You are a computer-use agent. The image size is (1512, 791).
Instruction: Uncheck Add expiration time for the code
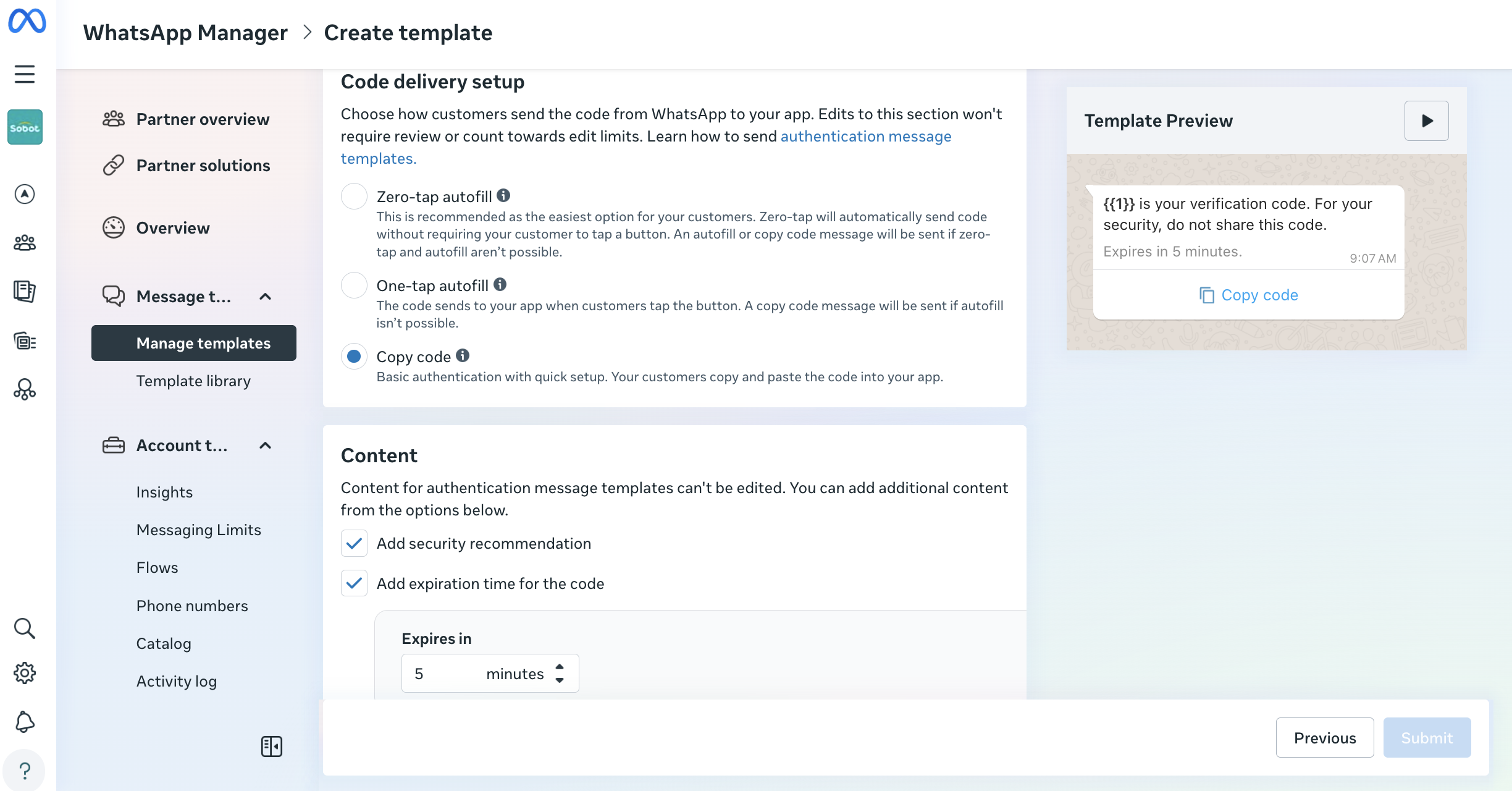[x=354, y=583]
